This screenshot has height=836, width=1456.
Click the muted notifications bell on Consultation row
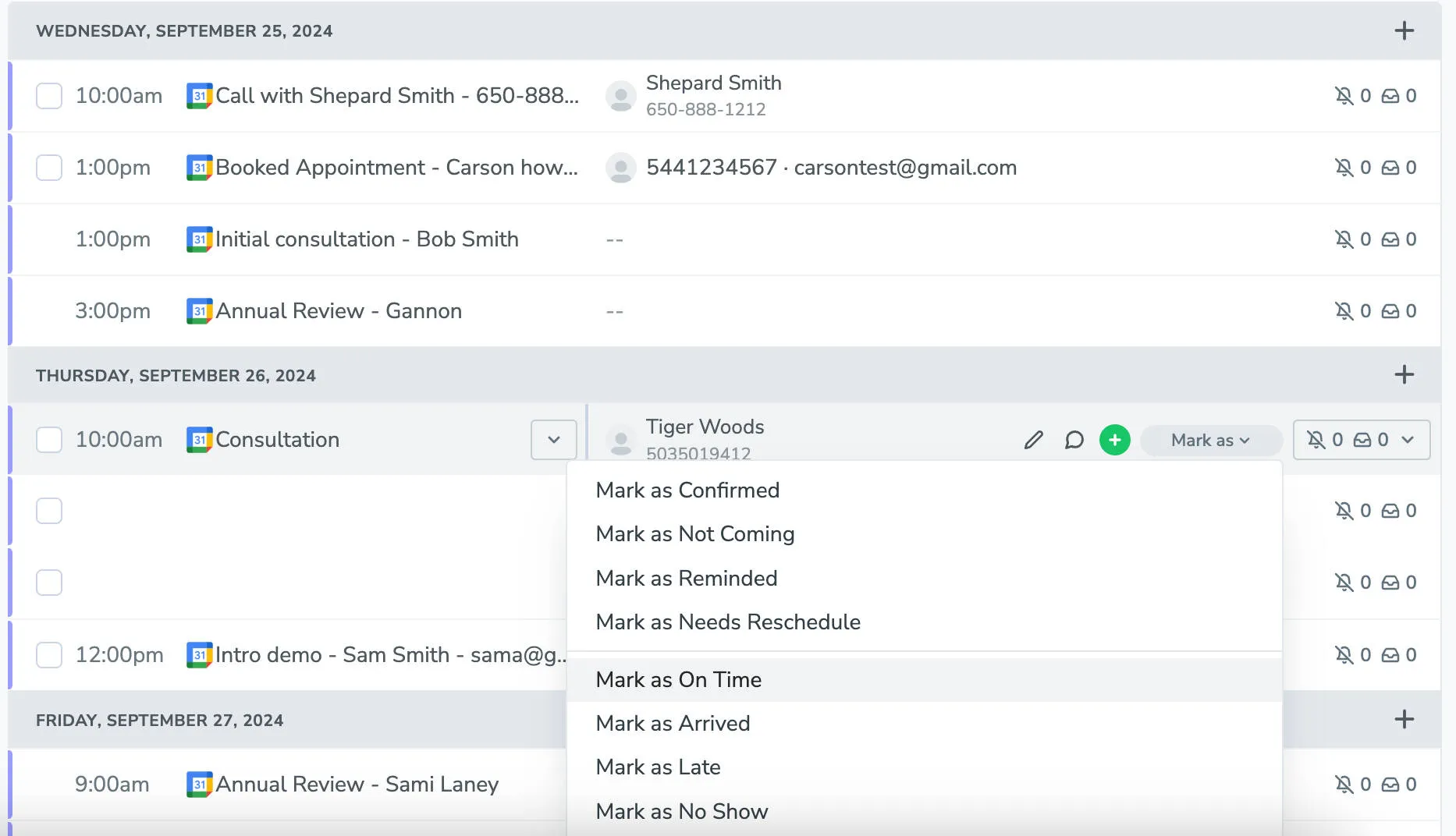[1316, 439]
